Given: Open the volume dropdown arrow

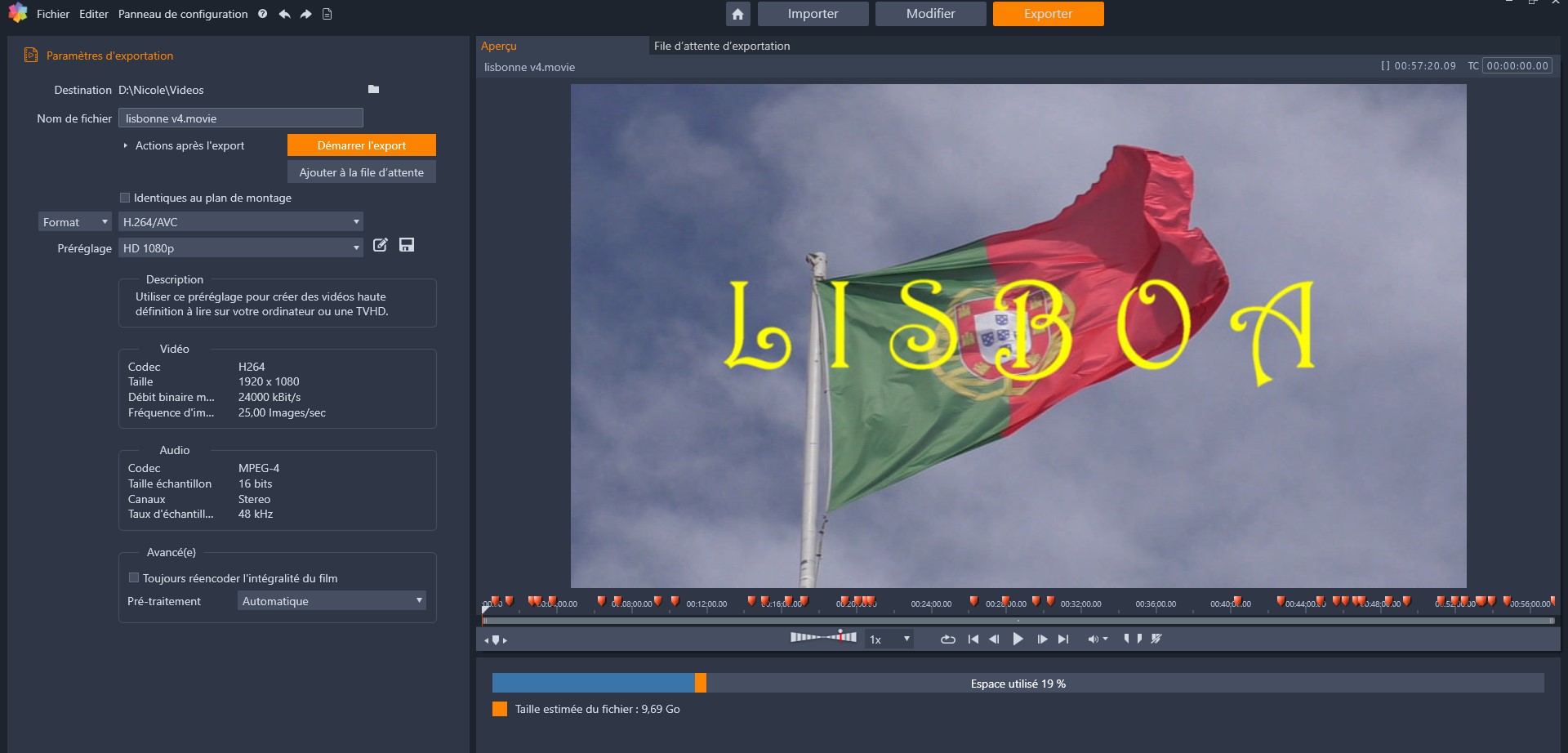Looking at the screenshot, I should coord(1106,639).
